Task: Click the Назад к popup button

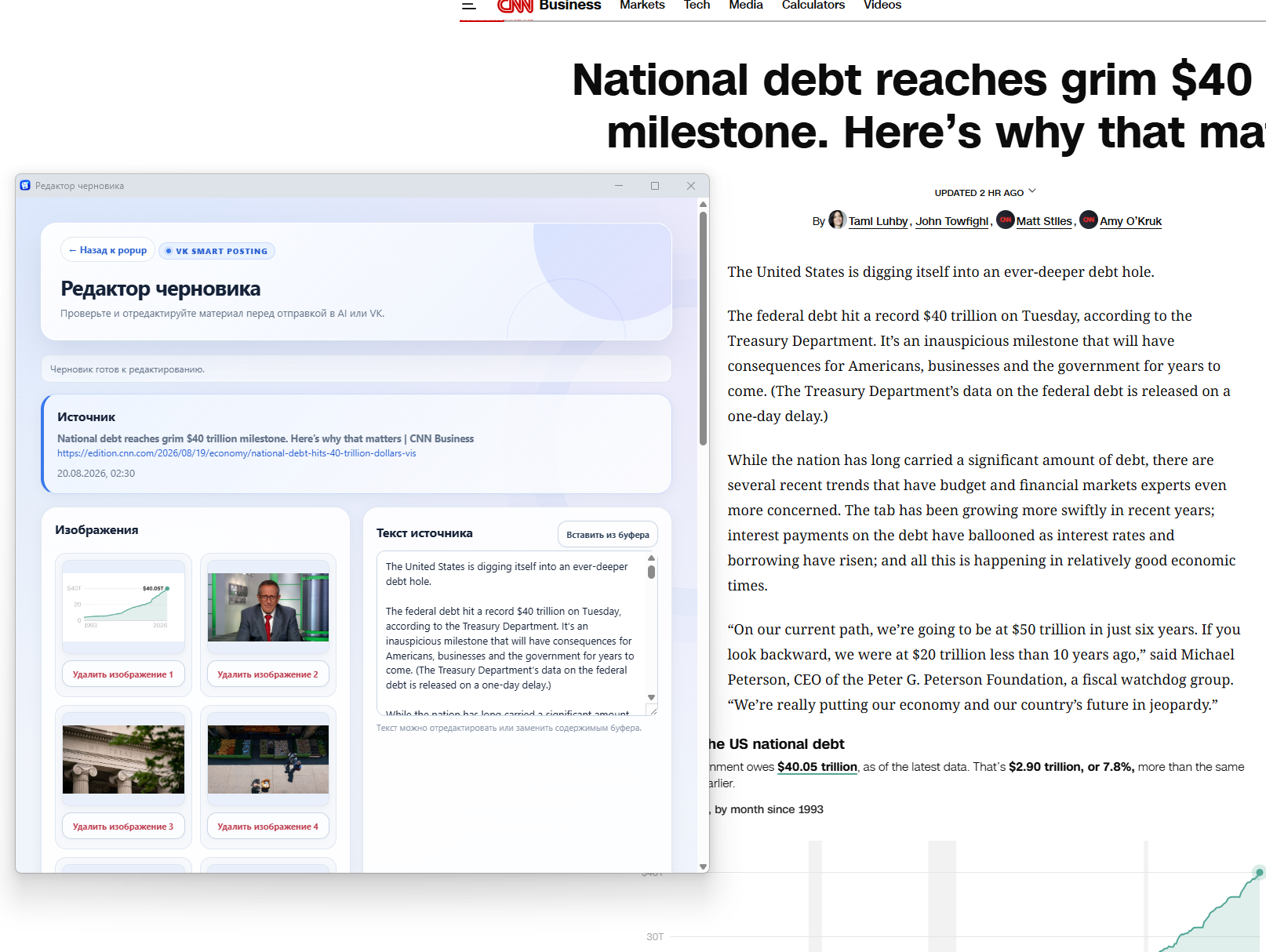Action: [x=107, y=250]
